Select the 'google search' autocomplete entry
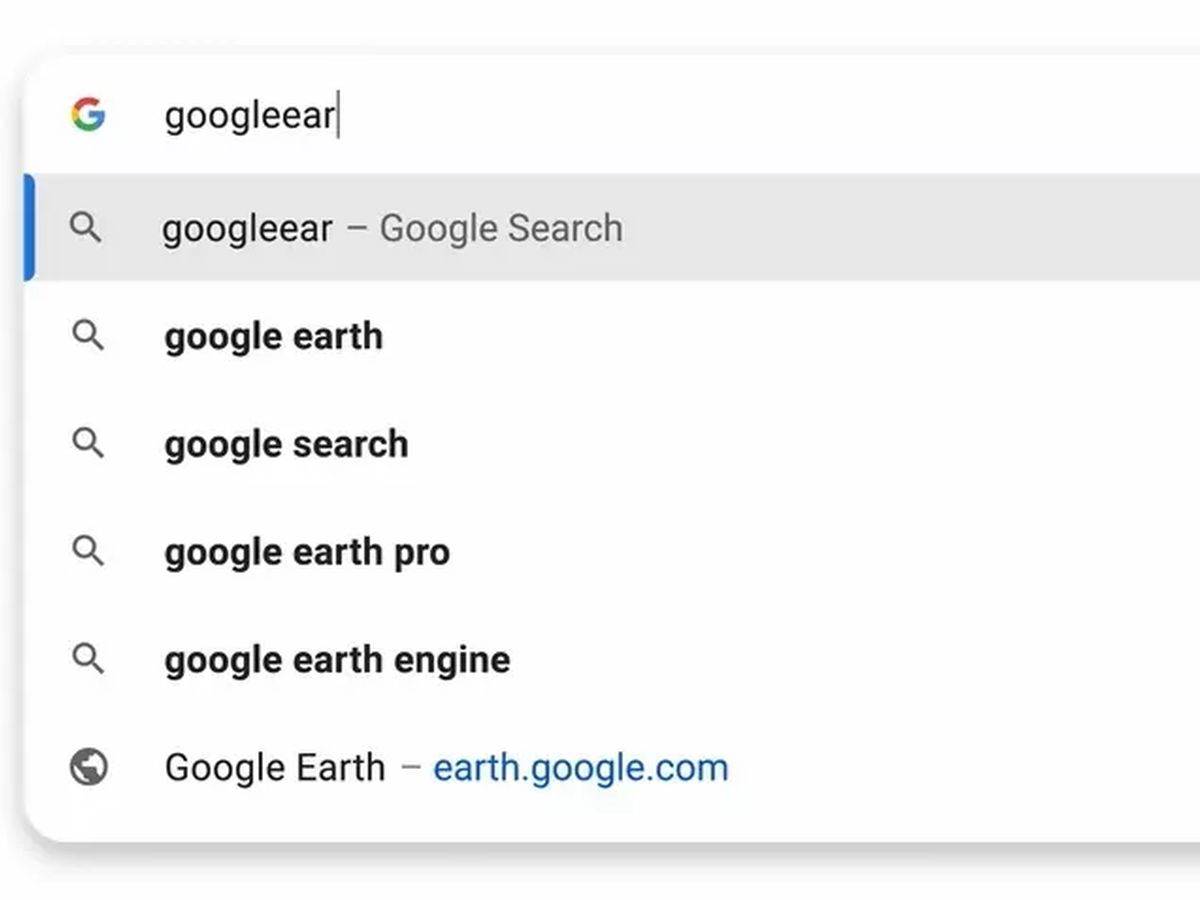 285,444
